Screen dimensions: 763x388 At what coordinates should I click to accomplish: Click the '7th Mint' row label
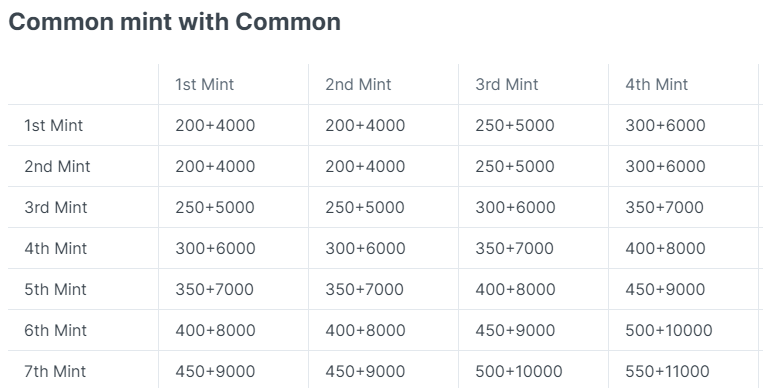[x=55, y=370]
